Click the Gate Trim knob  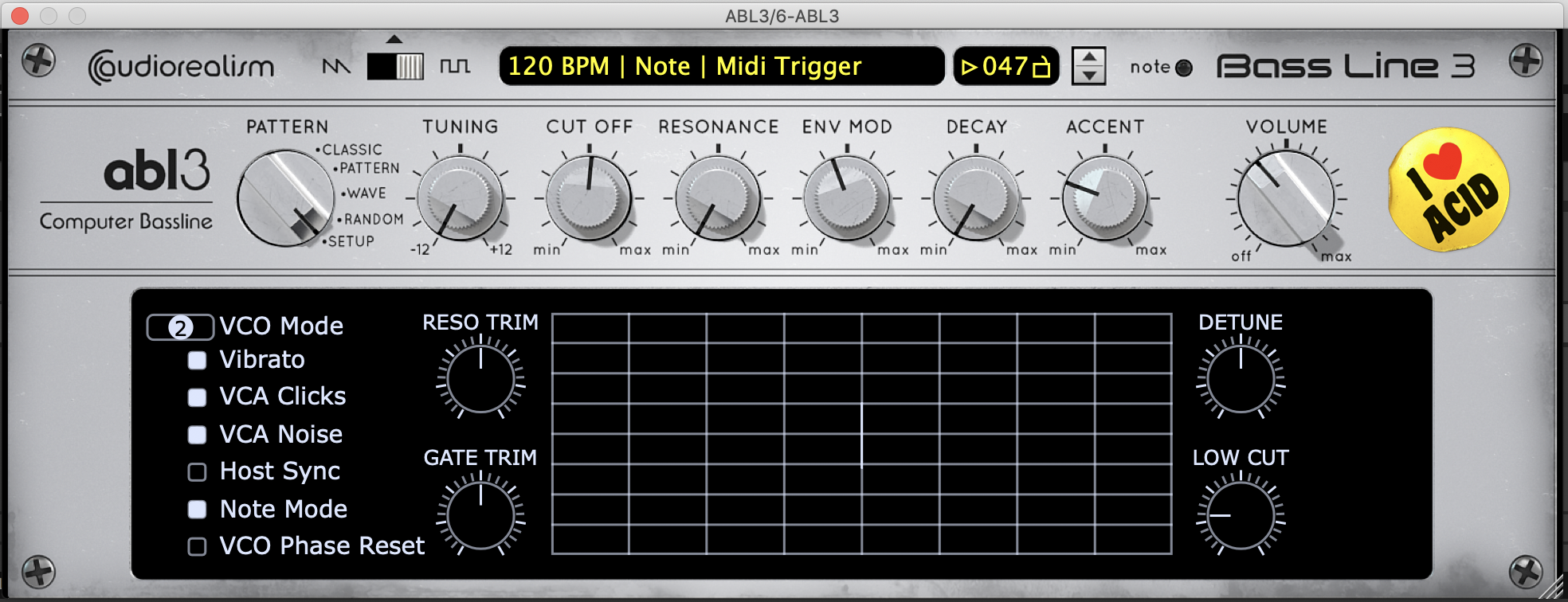tap(480, 515)
